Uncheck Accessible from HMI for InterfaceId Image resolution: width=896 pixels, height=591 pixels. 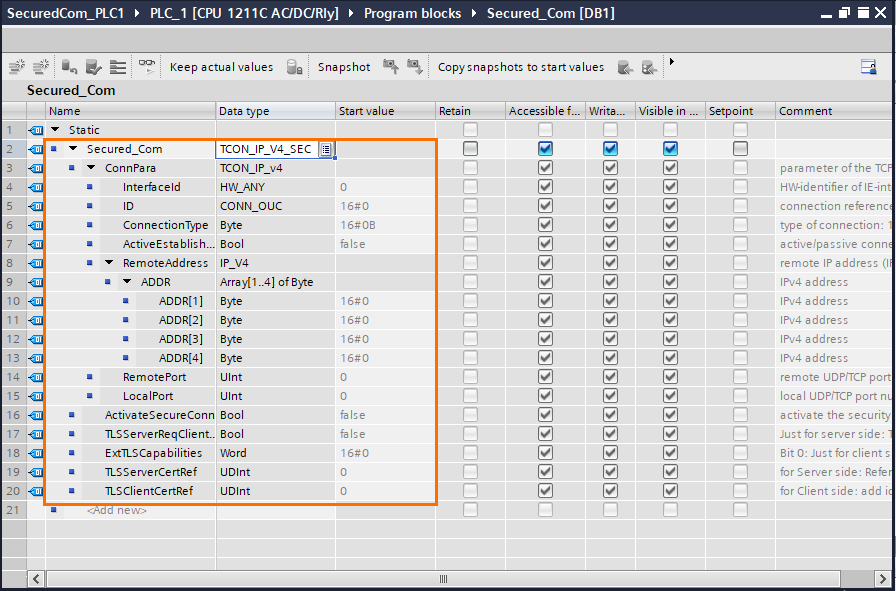[x=545, y=186]
